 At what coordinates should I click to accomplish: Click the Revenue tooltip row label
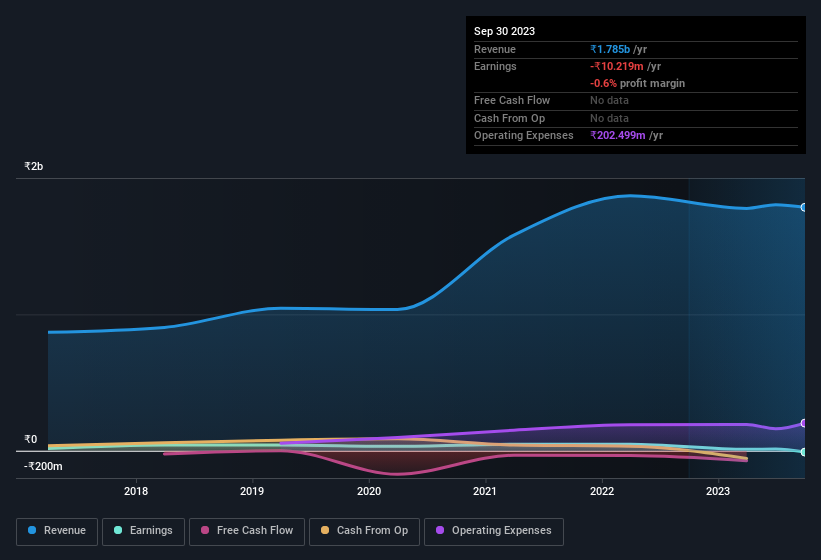(x=495, y=49)
